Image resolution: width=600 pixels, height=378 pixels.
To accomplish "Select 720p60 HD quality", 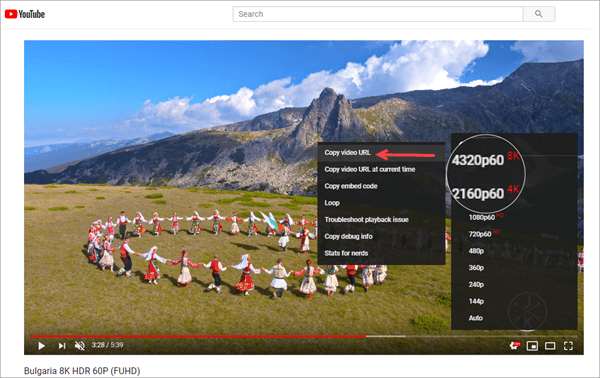I will pos(484,234).
